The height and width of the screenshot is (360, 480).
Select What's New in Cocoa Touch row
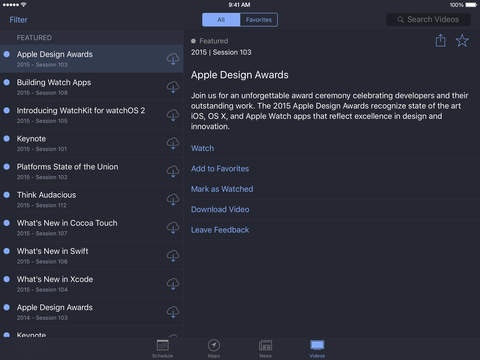pyautogui.click(x=92, y=228)
